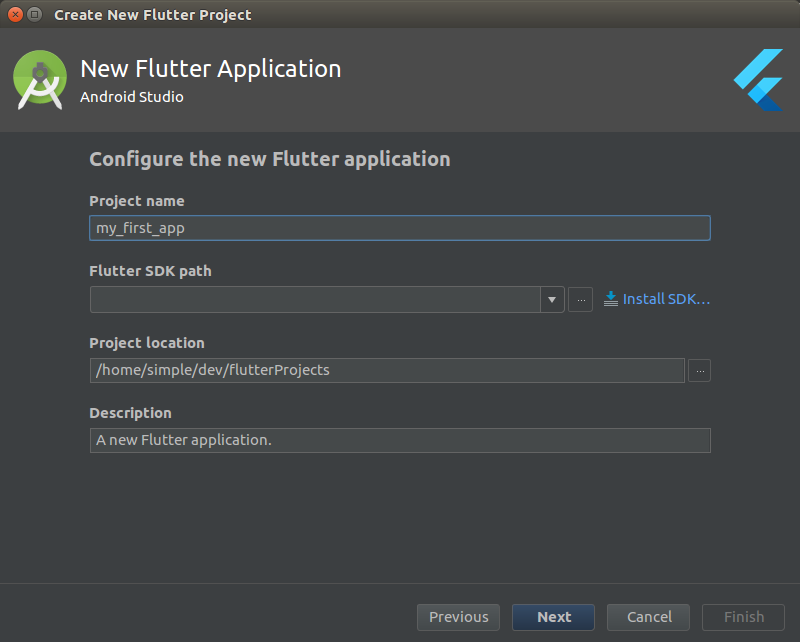
Task: Click the browse ellipsis for Project location
Action: click(x=699, y=370)
